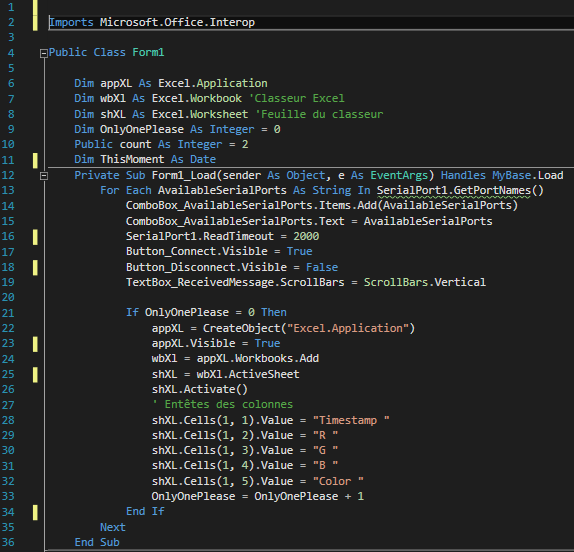Click the "Color " string on line 32
Screen dimensions: 574x552
[x=338, y=481]
